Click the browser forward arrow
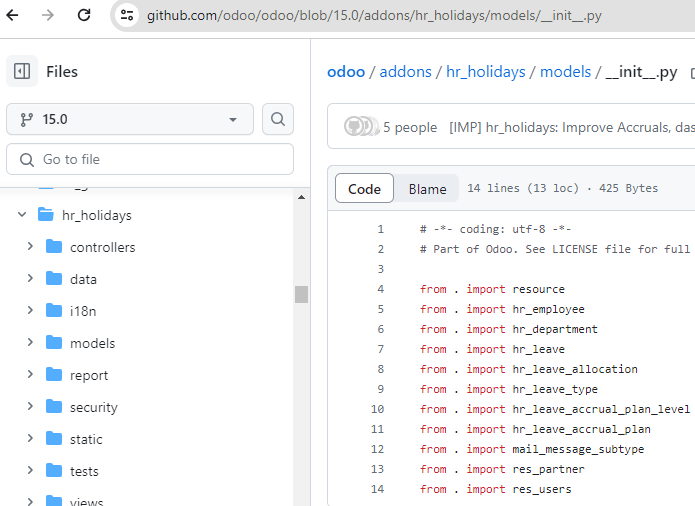This screenshot has width=695, height=506. click(47, 15)
